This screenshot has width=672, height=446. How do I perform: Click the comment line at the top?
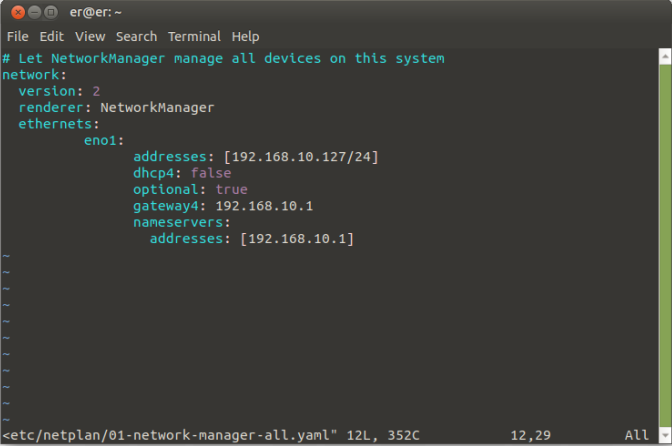[223, 58]
